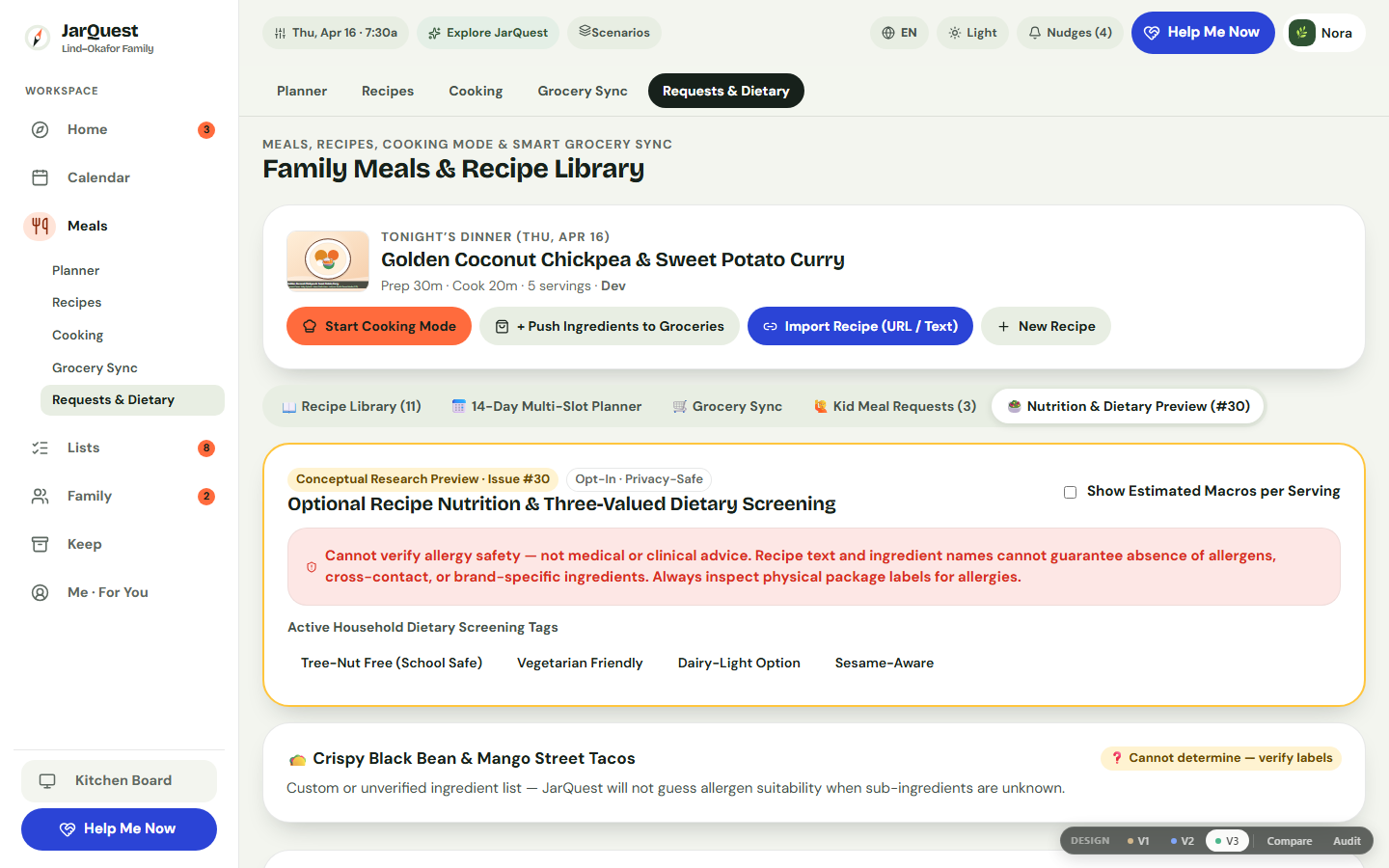
Task: Open the Grocery Sync subtab with cart icon
Action: 727,406
